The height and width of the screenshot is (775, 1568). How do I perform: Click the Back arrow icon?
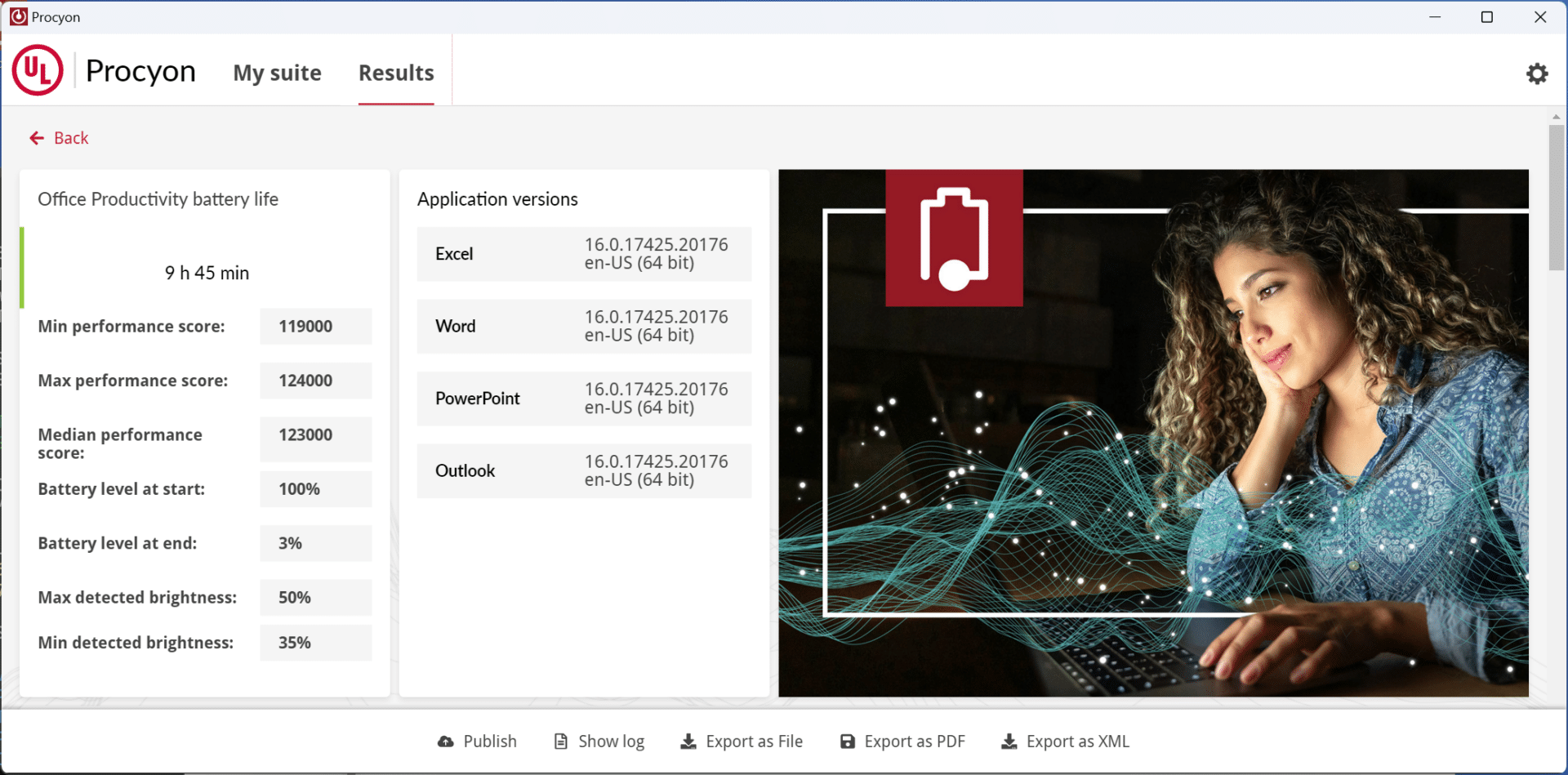[x=37, y=138]
